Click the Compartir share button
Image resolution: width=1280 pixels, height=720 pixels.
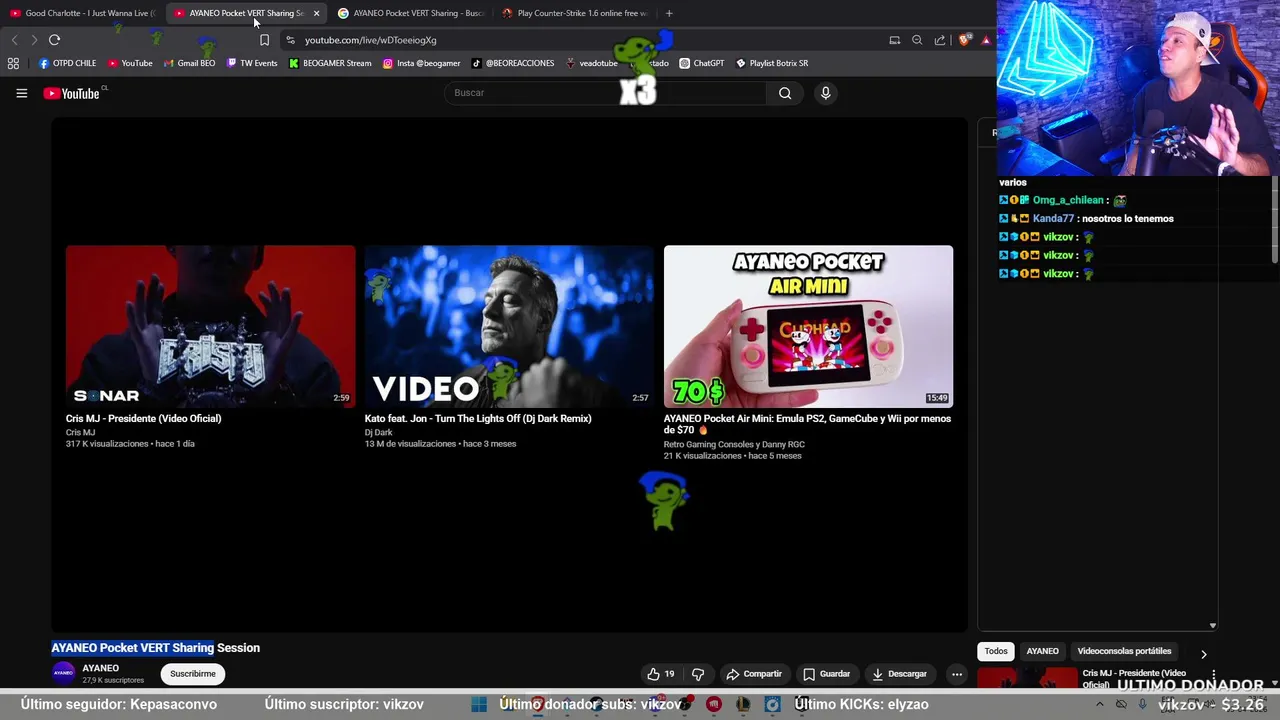[x=754, y=674]
